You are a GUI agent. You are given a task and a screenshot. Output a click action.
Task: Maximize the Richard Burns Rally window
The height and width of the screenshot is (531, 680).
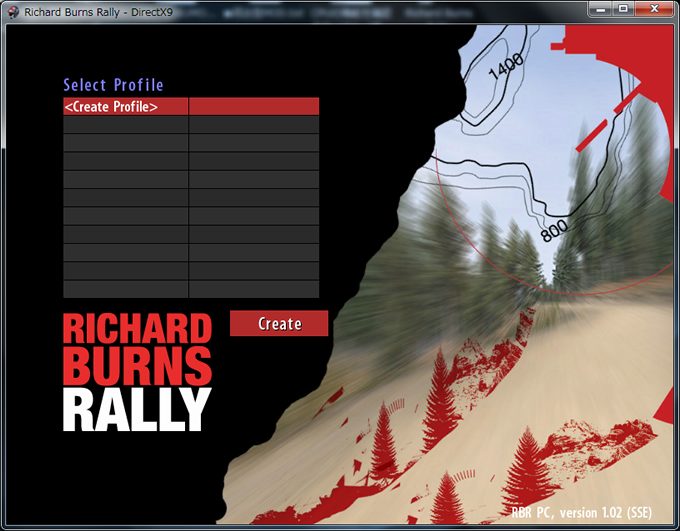coord(624,8)
